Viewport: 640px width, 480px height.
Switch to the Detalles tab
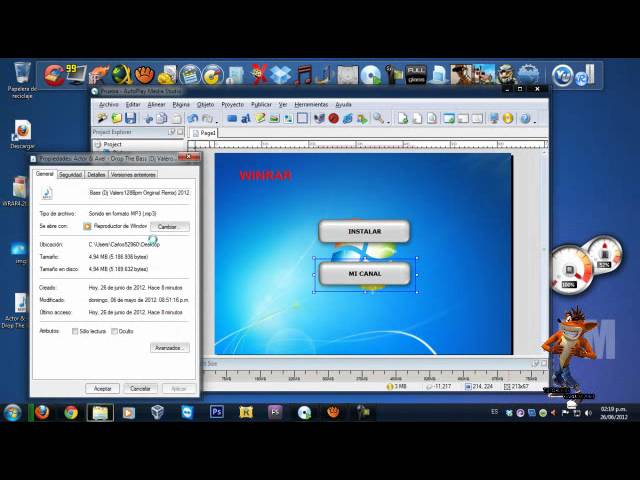96,175
